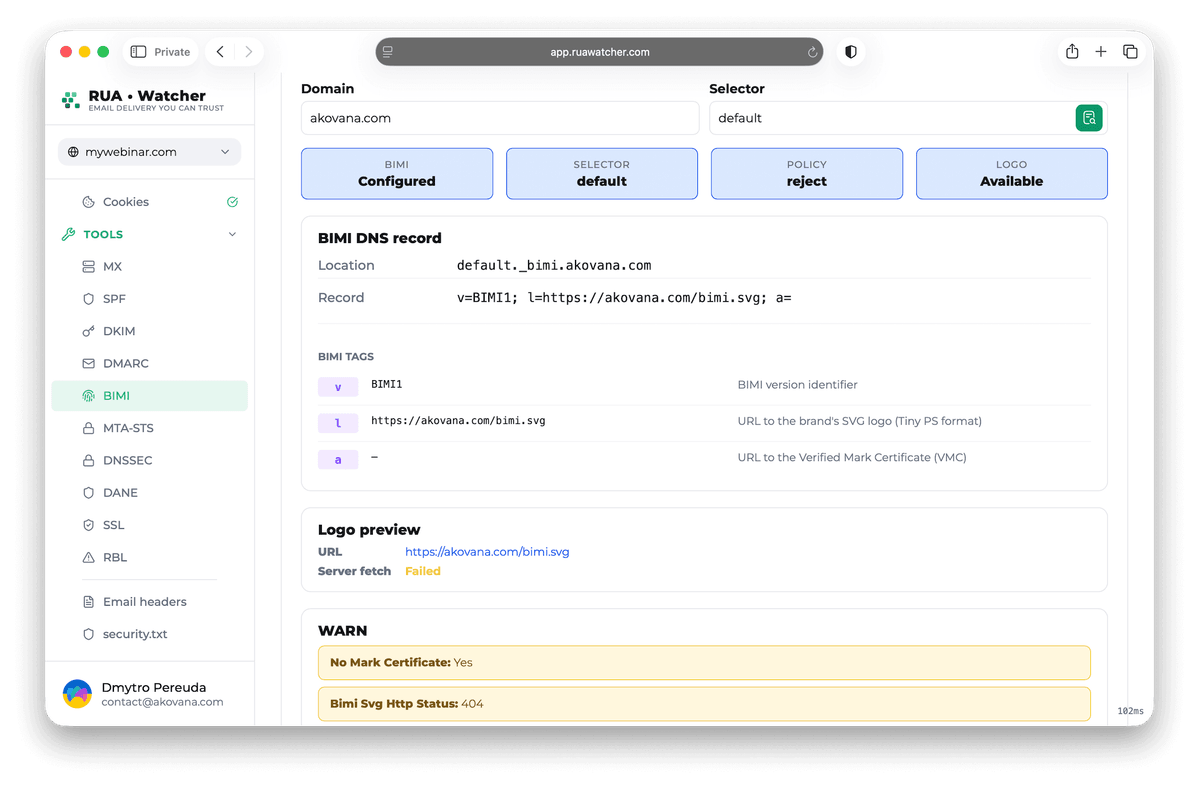Open the mywebinar.com domain dropdown
This screenshot has width=1199, height=786.
click(x=149, y=151)
